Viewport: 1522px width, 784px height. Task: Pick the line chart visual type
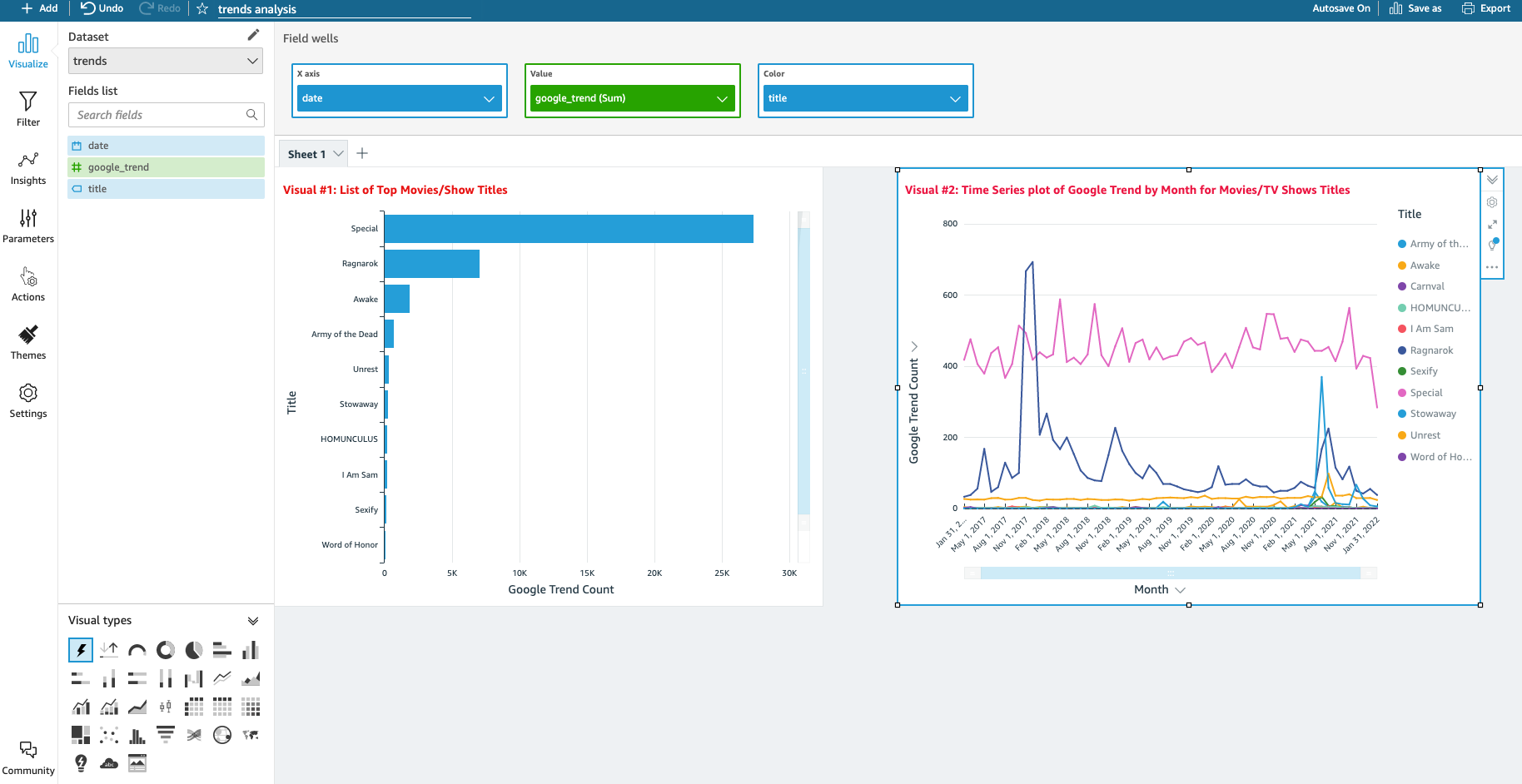coord(222,678)
